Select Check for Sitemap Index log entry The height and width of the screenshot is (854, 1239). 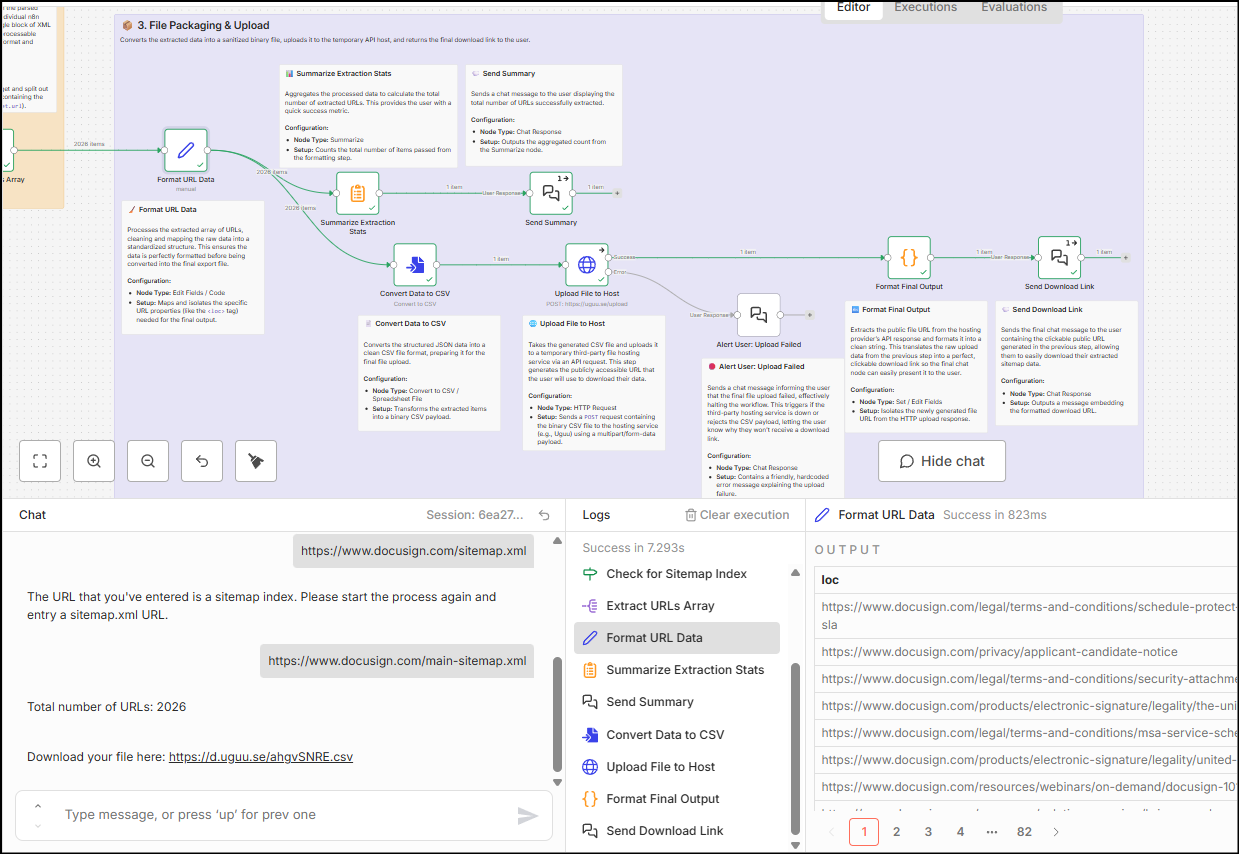coord(677,574)
